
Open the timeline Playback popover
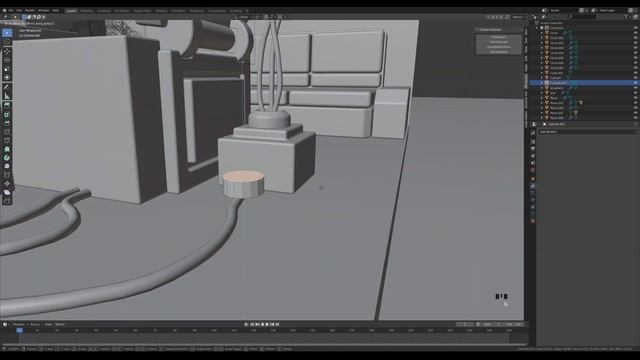tap(19, 324)
